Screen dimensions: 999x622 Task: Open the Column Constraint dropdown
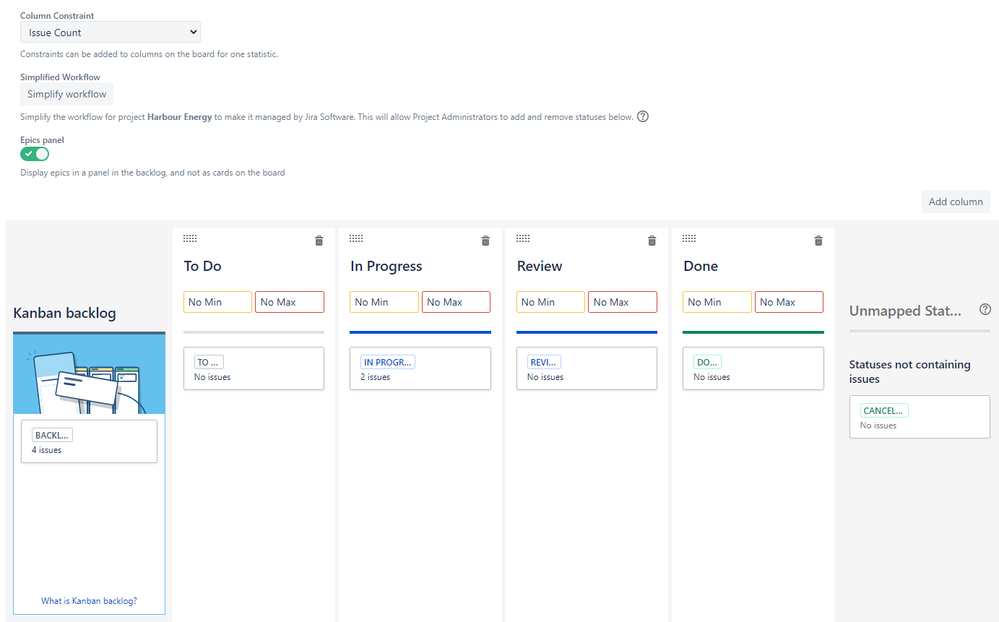tap(110, 33)
